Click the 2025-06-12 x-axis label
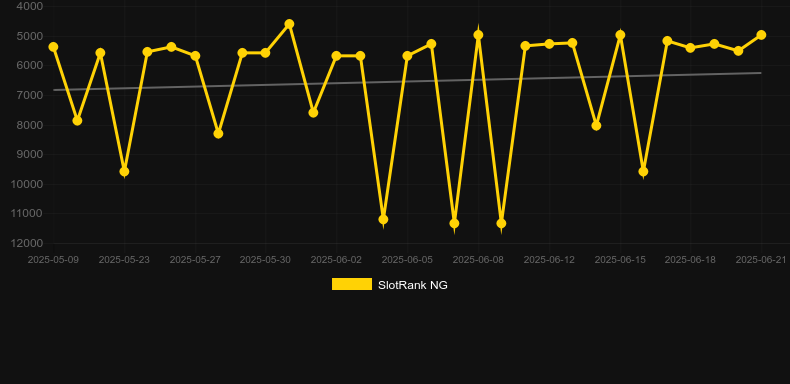Viewport: 790px width, 384px height. pos(549,260)
